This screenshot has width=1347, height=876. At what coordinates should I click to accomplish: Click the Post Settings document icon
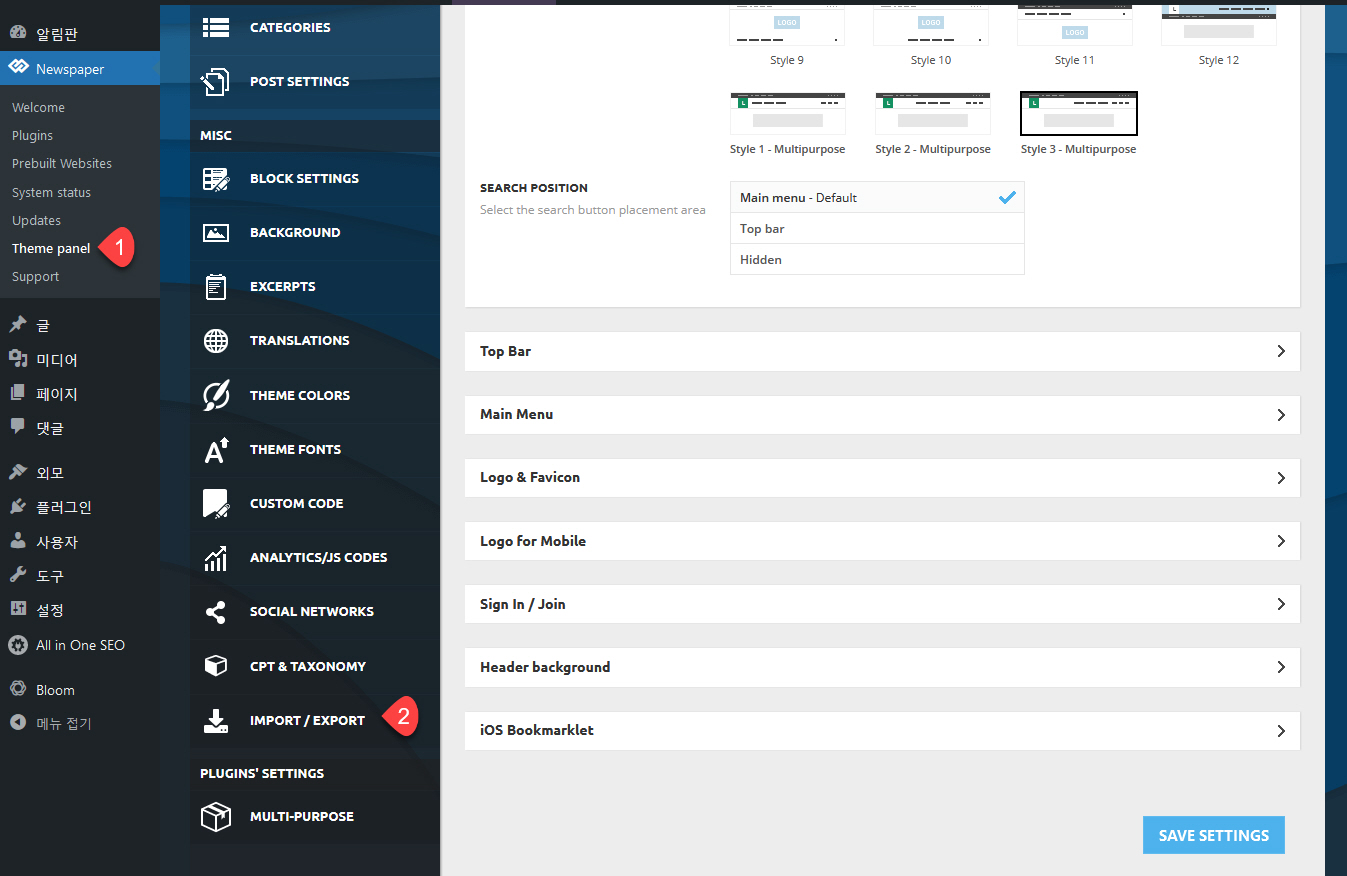(x=215, y=81)
